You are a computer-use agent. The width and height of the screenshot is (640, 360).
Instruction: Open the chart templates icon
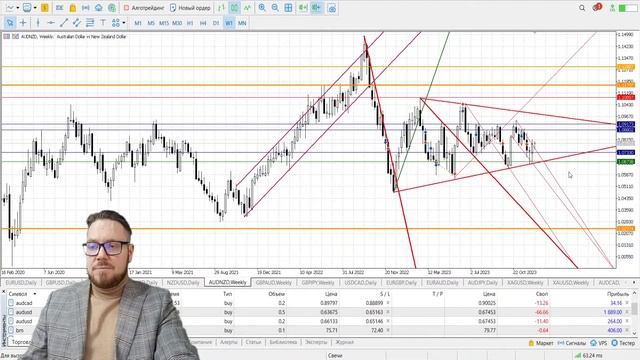pyautogui.click(x=27, y=8)
